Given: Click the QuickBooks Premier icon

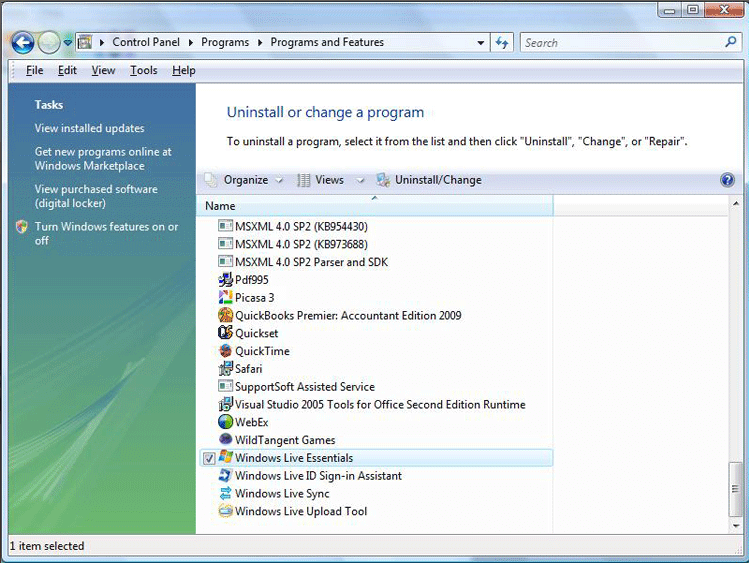Looking at the screenshot, I should 225,315.
